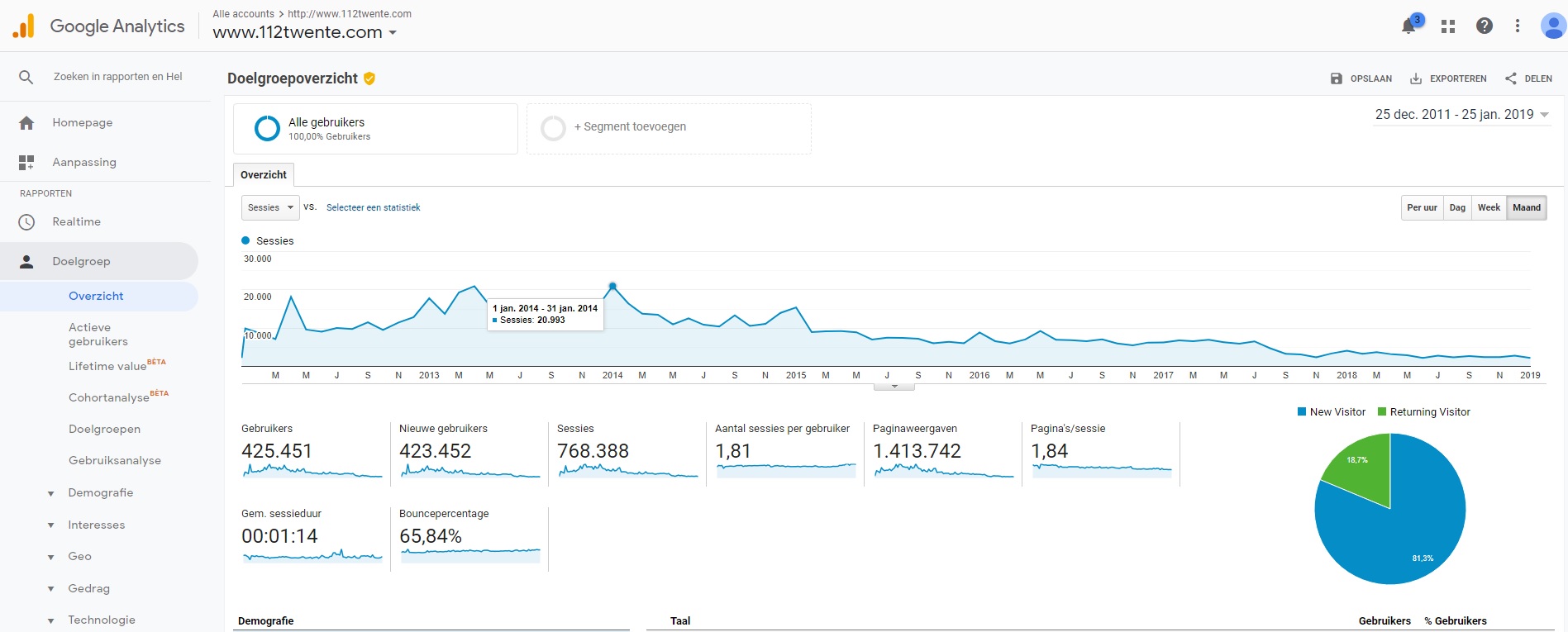Viewport: 1568px width, 632px height.
Task: Click the DELEN button label
Action: (1538, 79)
